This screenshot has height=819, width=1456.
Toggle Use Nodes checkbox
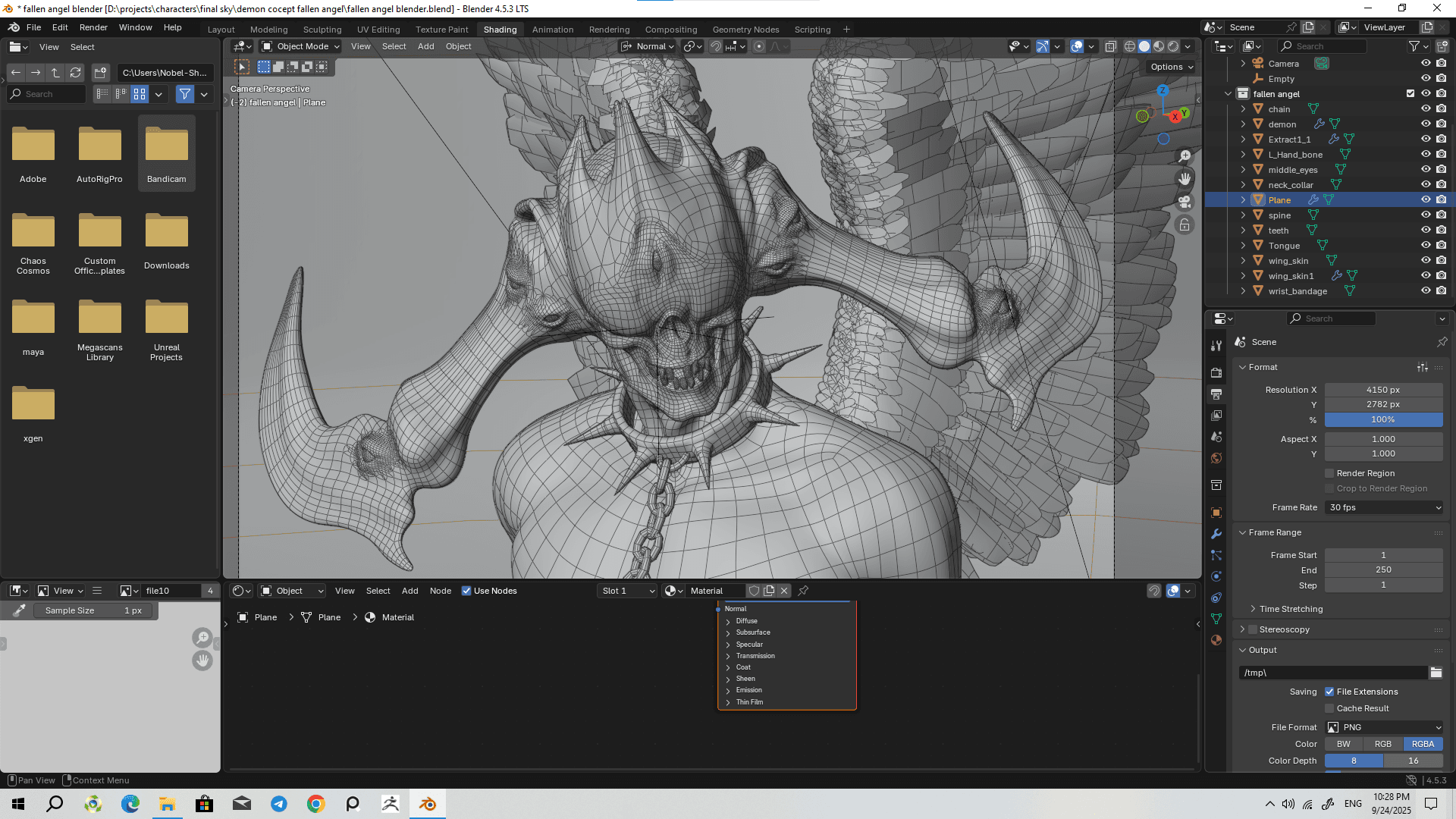466,591
